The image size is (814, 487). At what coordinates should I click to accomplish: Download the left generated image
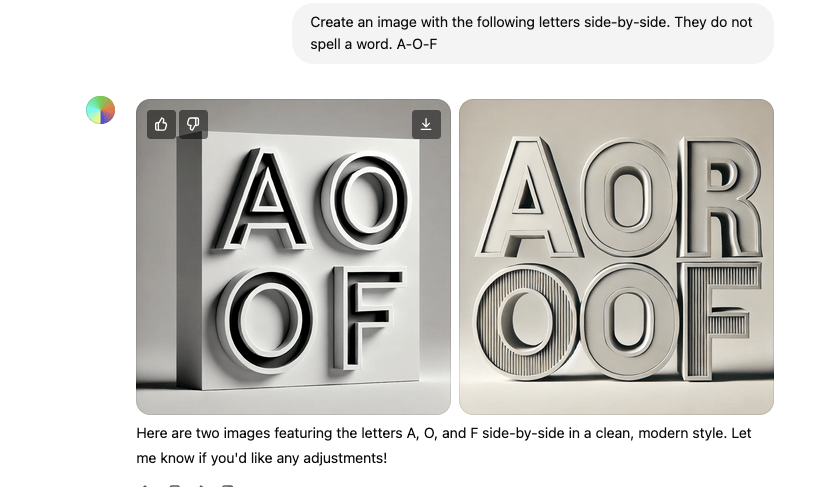[x=426, y=125]
